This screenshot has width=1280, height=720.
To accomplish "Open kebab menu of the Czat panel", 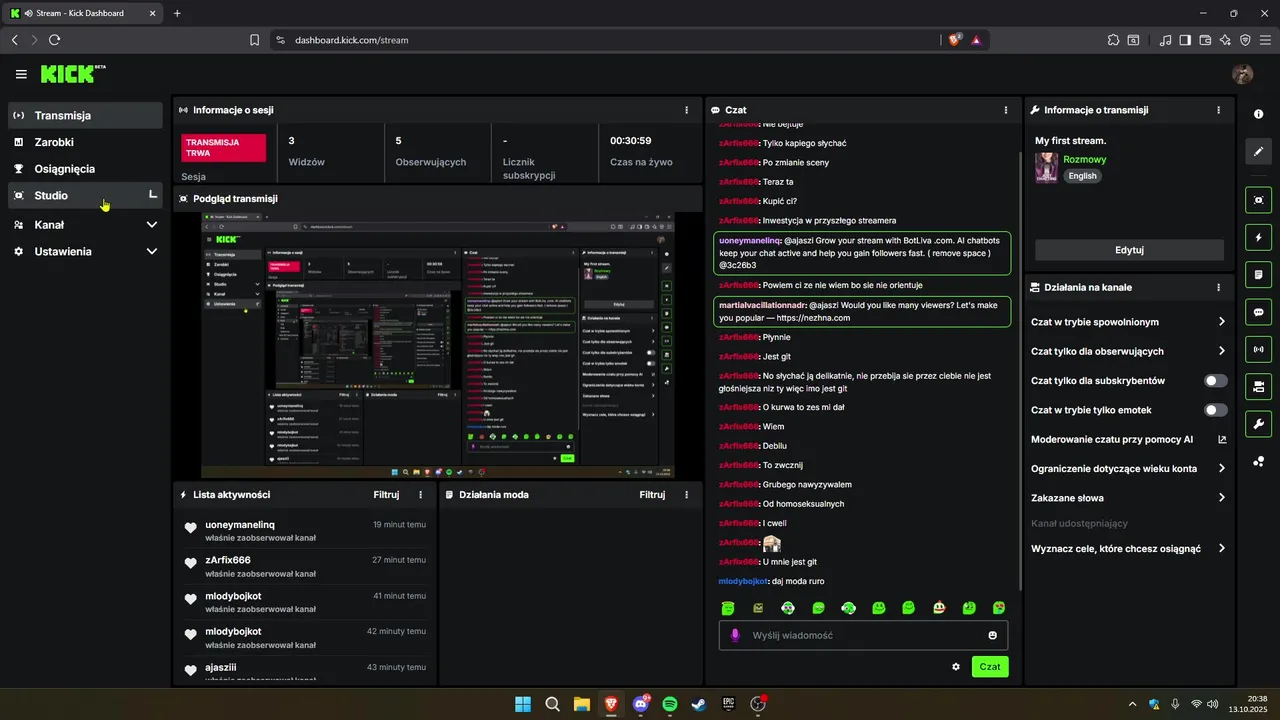I will (x=1006, y=110).
